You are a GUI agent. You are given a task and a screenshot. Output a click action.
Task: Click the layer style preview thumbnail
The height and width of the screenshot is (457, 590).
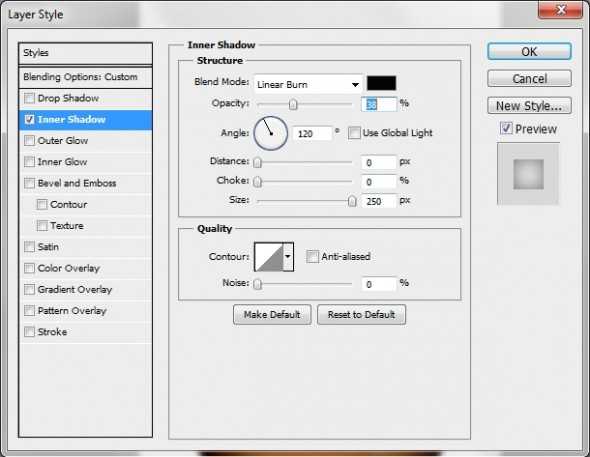pyautogui.click(x=528, y=174)
